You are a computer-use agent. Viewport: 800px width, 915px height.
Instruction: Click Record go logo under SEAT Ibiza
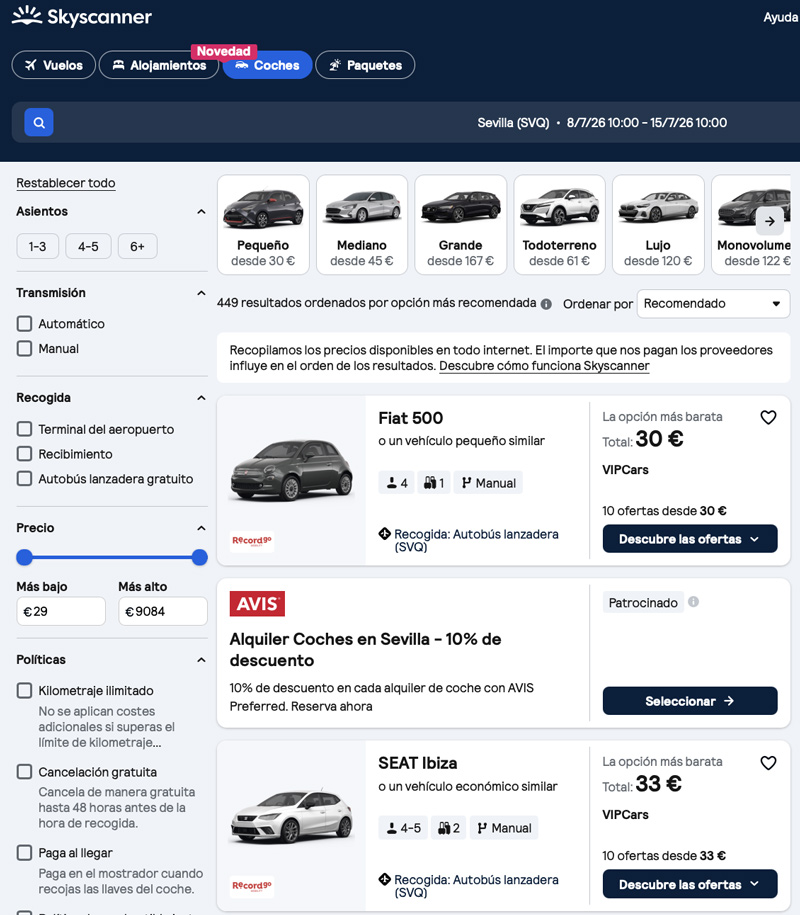point(252,886)
